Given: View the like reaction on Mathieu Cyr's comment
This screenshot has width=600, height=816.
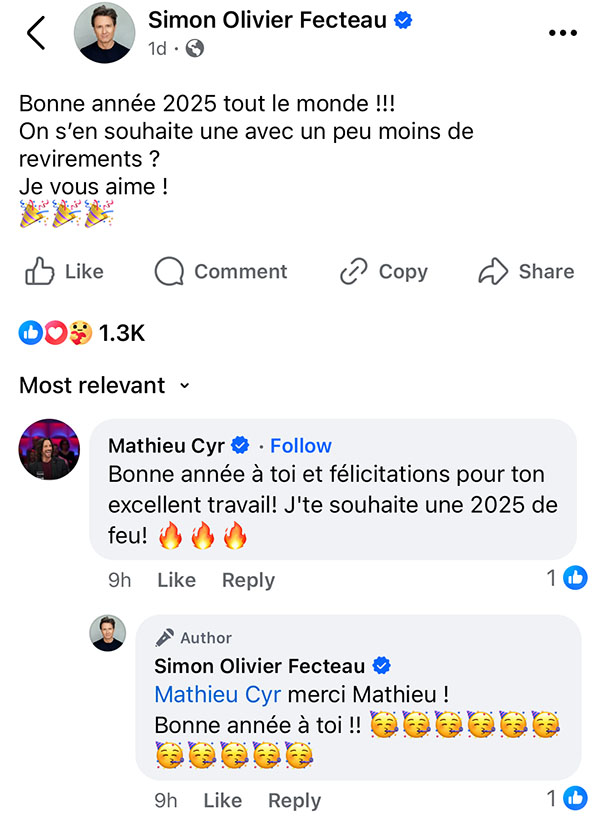Looking at the screenshot, I should pyautogui.click(x=567, y=578).
